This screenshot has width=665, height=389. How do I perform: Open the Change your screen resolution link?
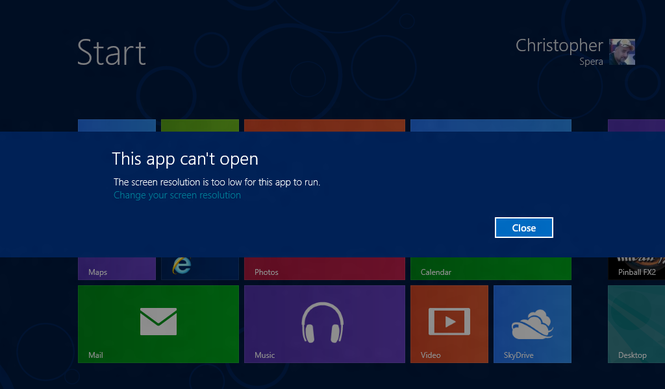click(177, 195)
